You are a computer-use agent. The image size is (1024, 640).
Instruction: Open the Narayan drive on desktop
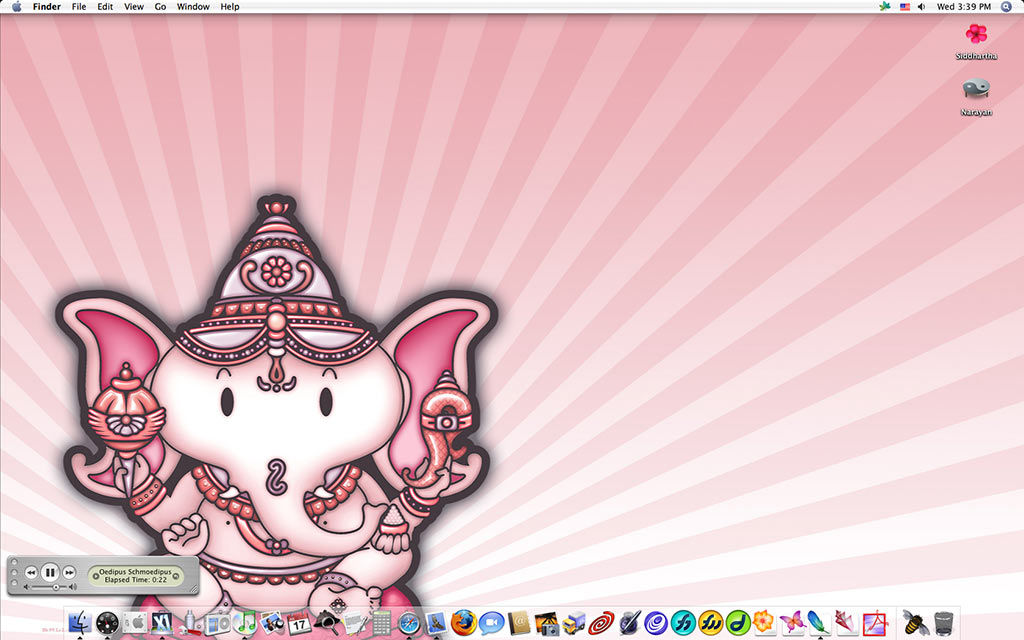976,94
